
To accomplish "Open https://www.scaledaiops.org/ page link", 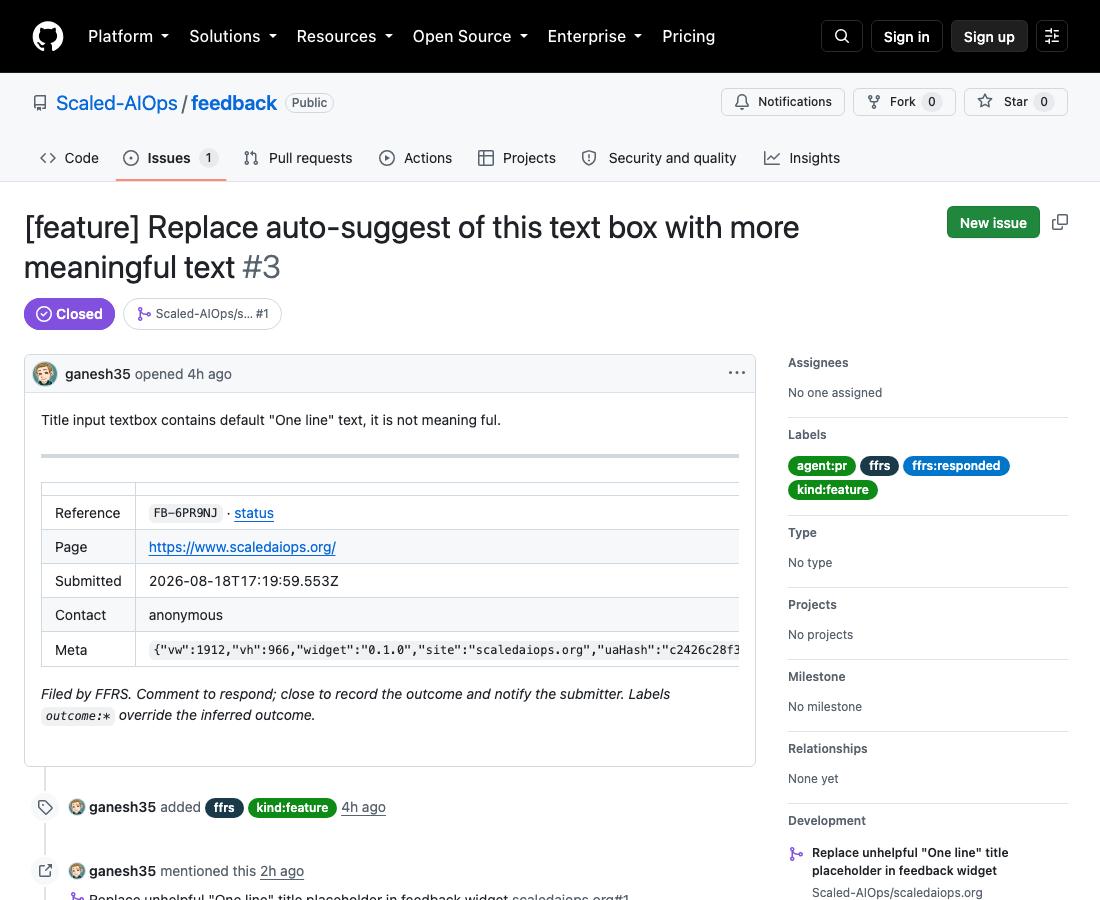I will 242,547.
